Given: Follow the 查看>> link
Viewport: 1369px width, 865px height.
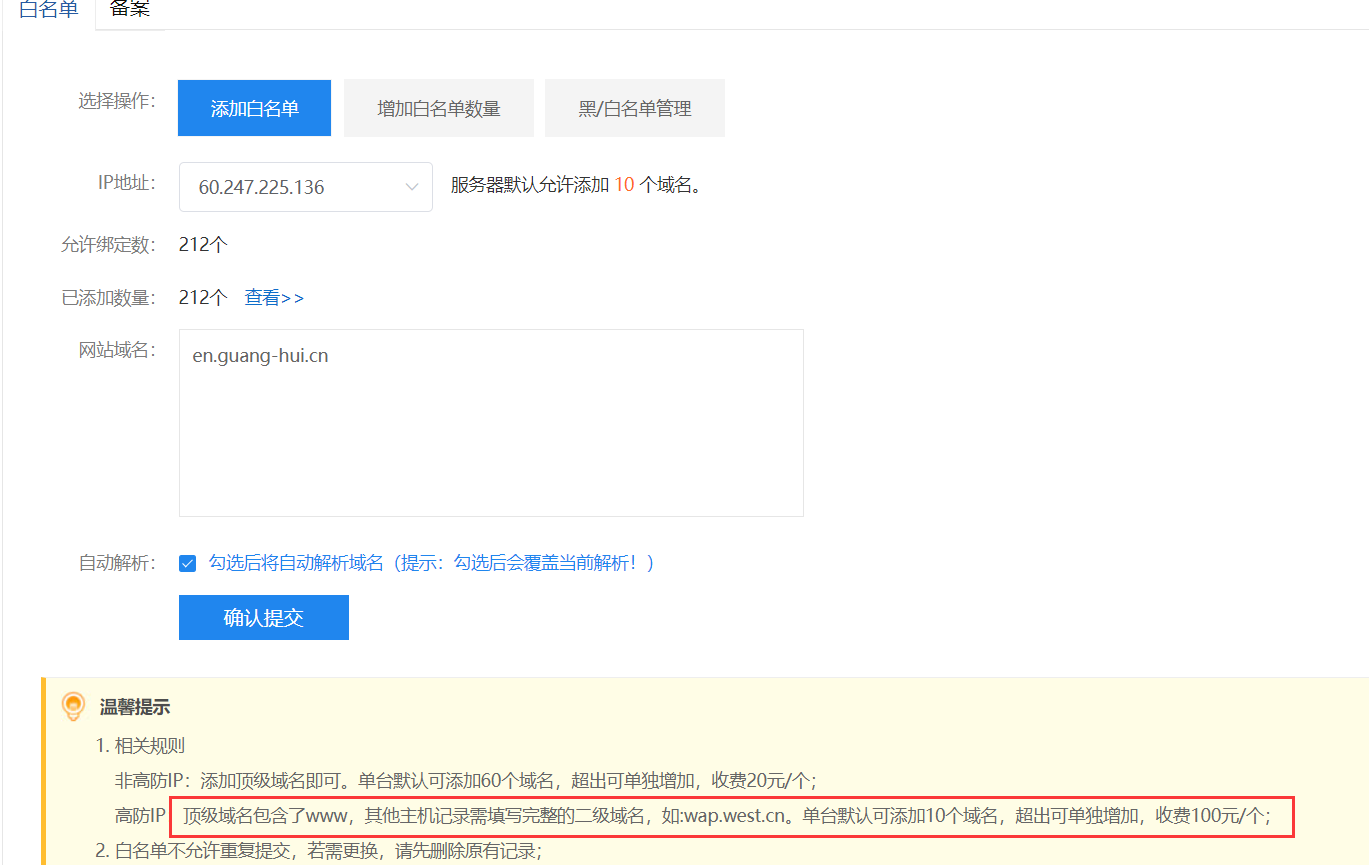Looking at the screenshot, I should pos(274,297).
